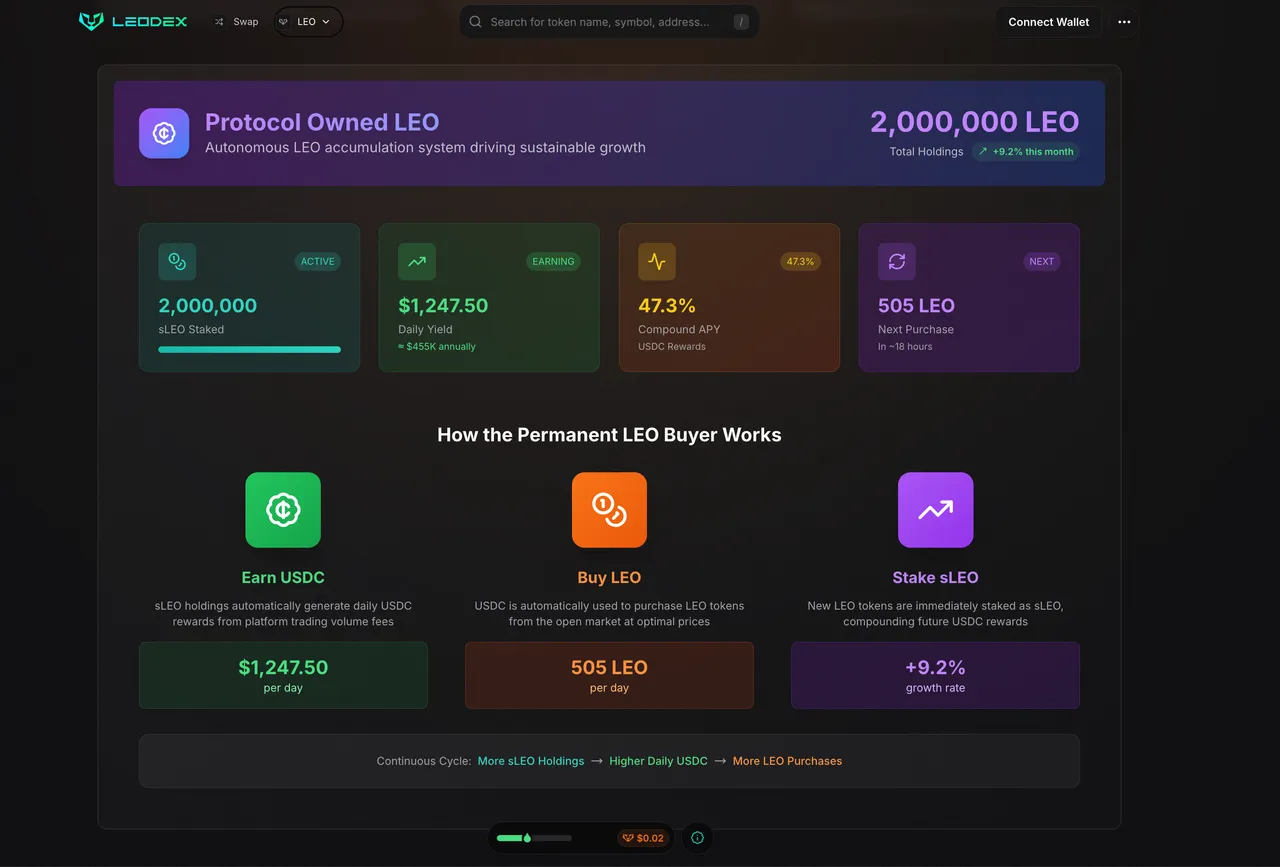Click More LEO Purchases text

pos(787,761)
